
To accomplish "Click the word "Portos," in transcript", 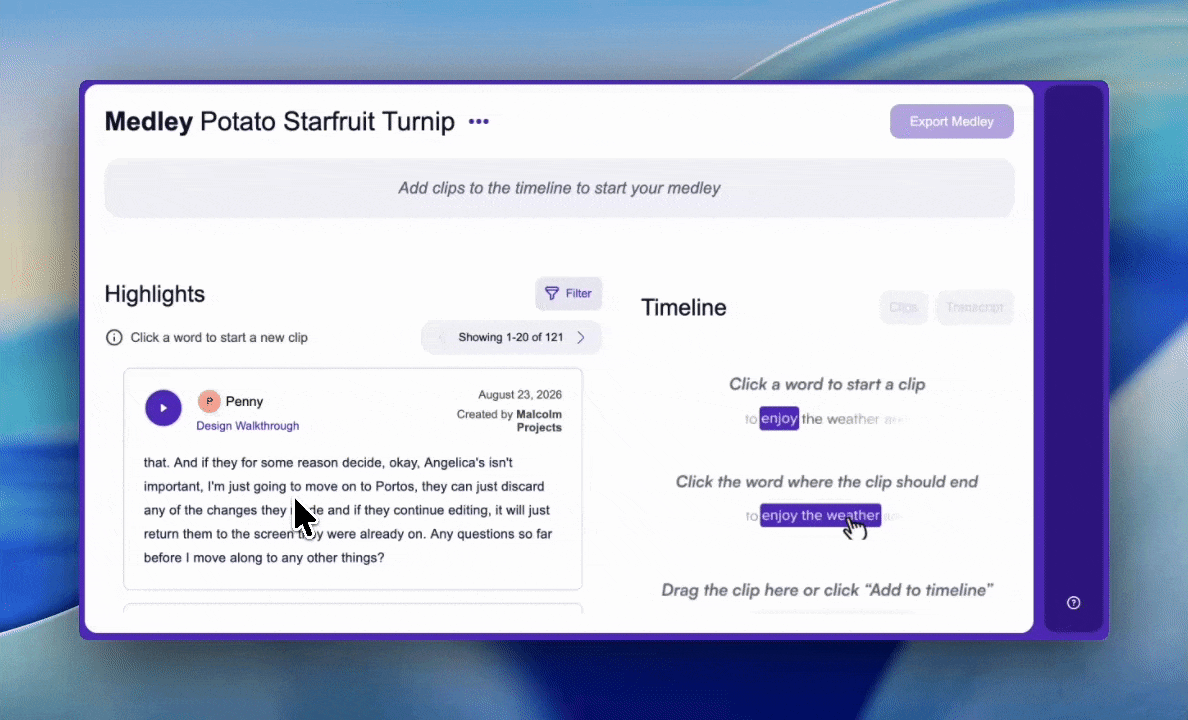I will click(397, 486).
